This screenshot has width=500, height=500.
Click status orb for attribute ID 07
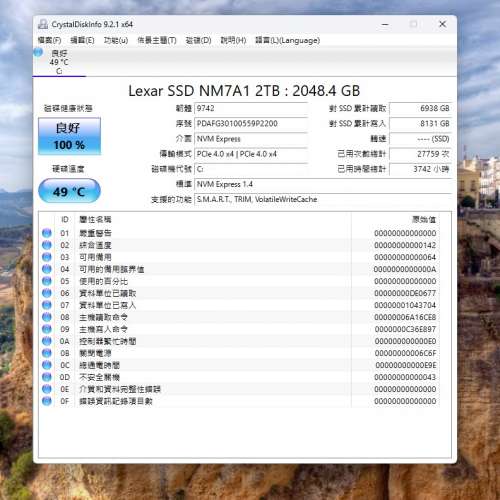point(47,305)
